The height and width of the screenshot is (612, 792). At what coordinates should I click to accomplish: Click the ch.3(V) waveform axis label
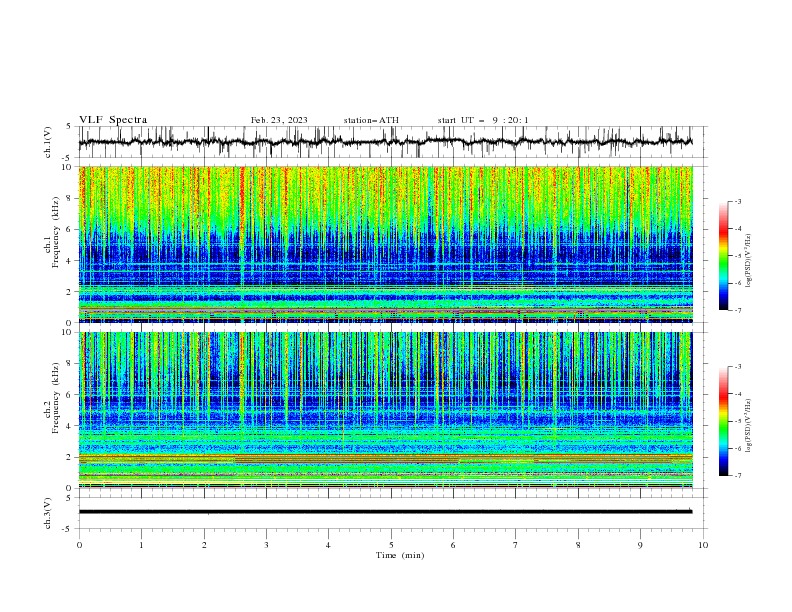pyautogui.click(x=48, y=513)
